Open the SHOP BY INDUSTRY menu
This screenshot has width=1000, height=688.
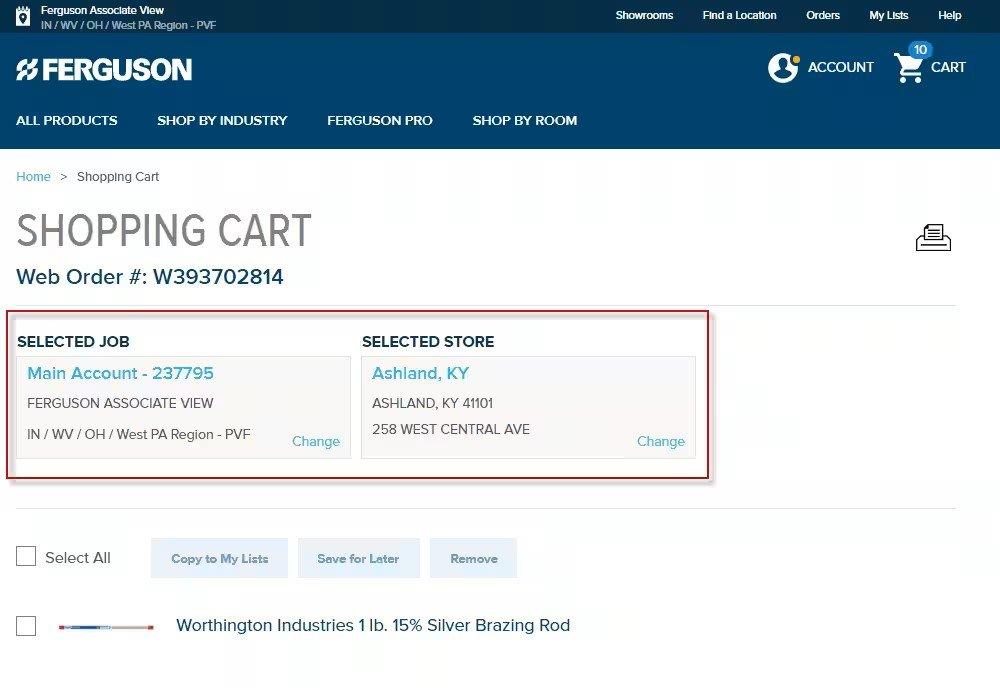click(x=222, y=121)
